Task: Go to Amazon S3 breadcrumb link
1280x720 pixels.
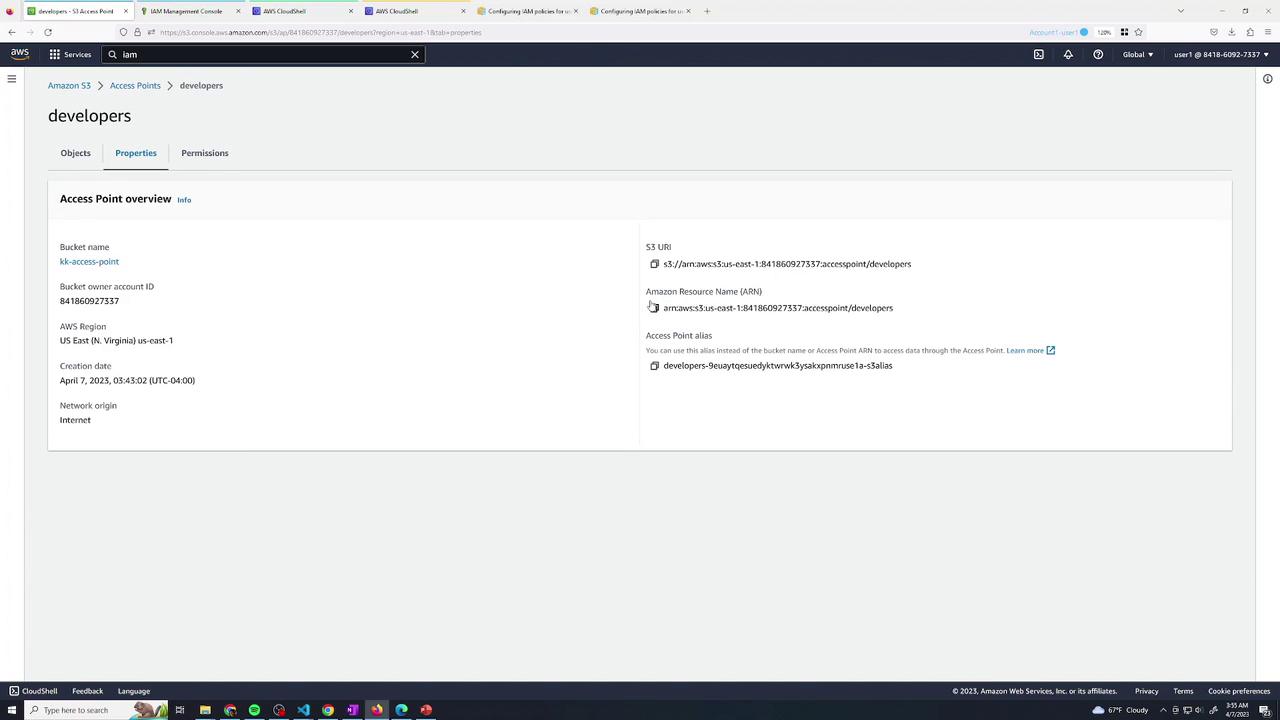Action: (x=69, y=85)
